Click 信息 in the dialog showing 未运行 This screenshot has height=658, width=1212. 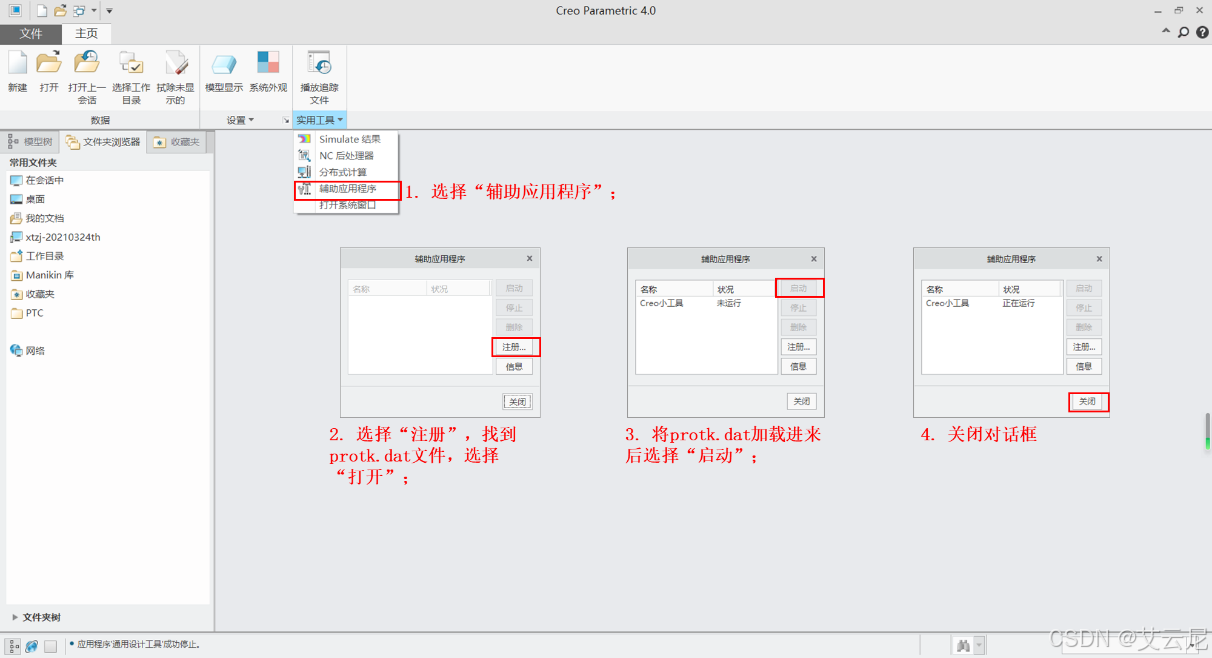799,366
